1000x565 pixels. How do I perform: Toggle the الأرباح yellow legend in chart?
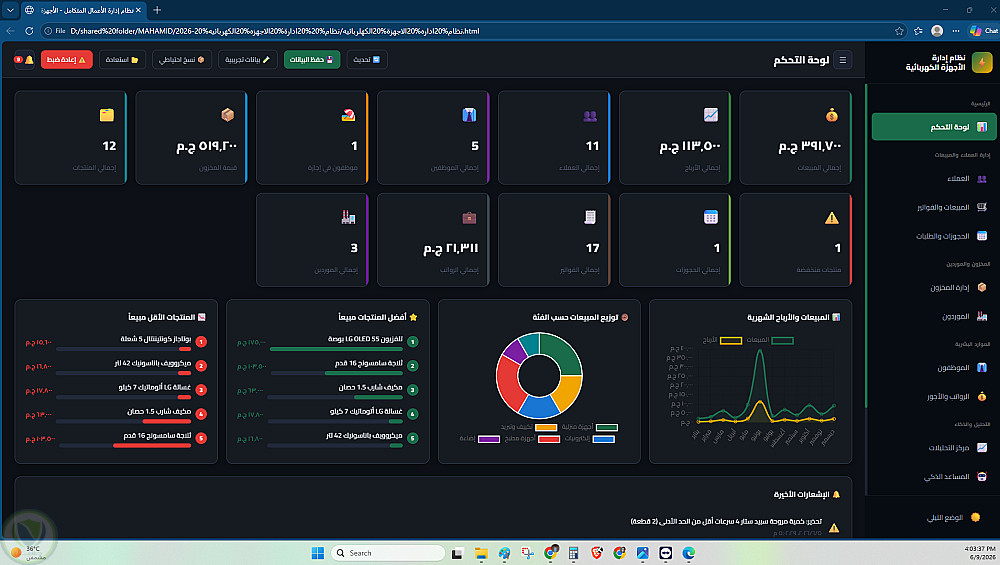[x=722, y=340]
